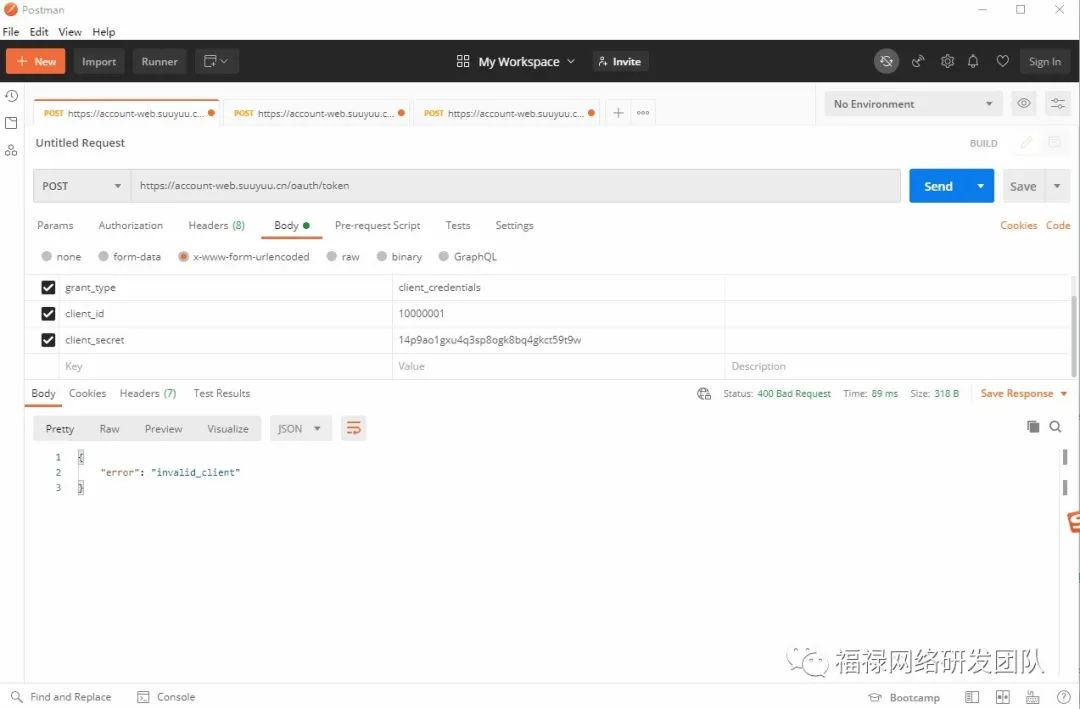Open Find and Replace
Screen dimensions: 1080x709
[x=61, y=697]
